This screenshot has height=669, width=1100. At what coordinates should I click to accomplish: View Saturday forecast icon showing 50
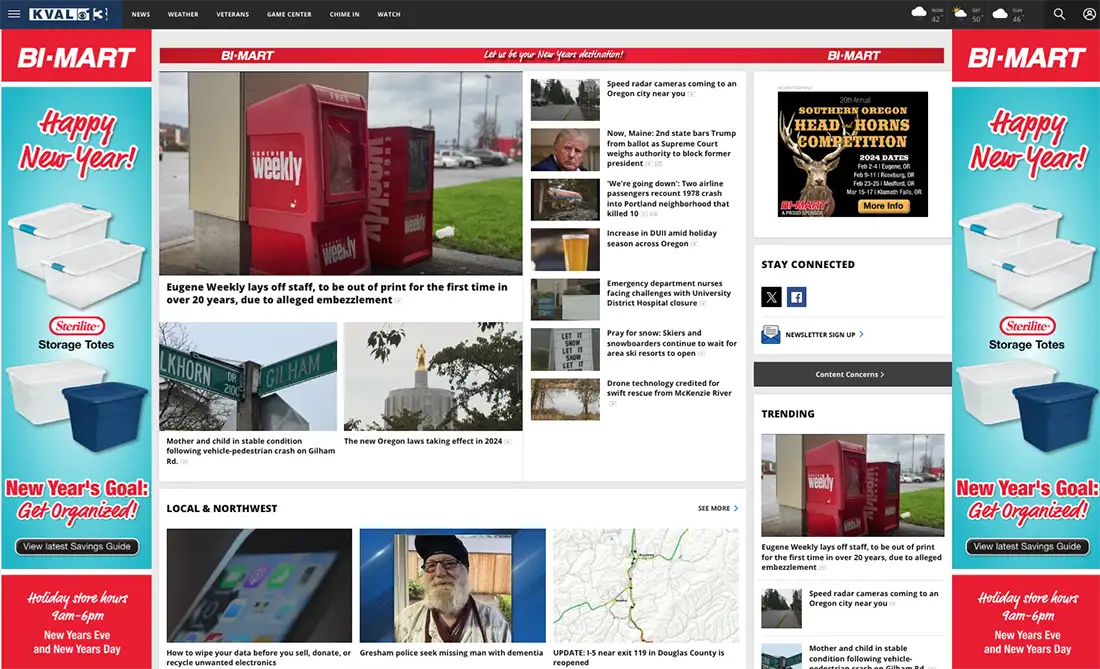959,13
